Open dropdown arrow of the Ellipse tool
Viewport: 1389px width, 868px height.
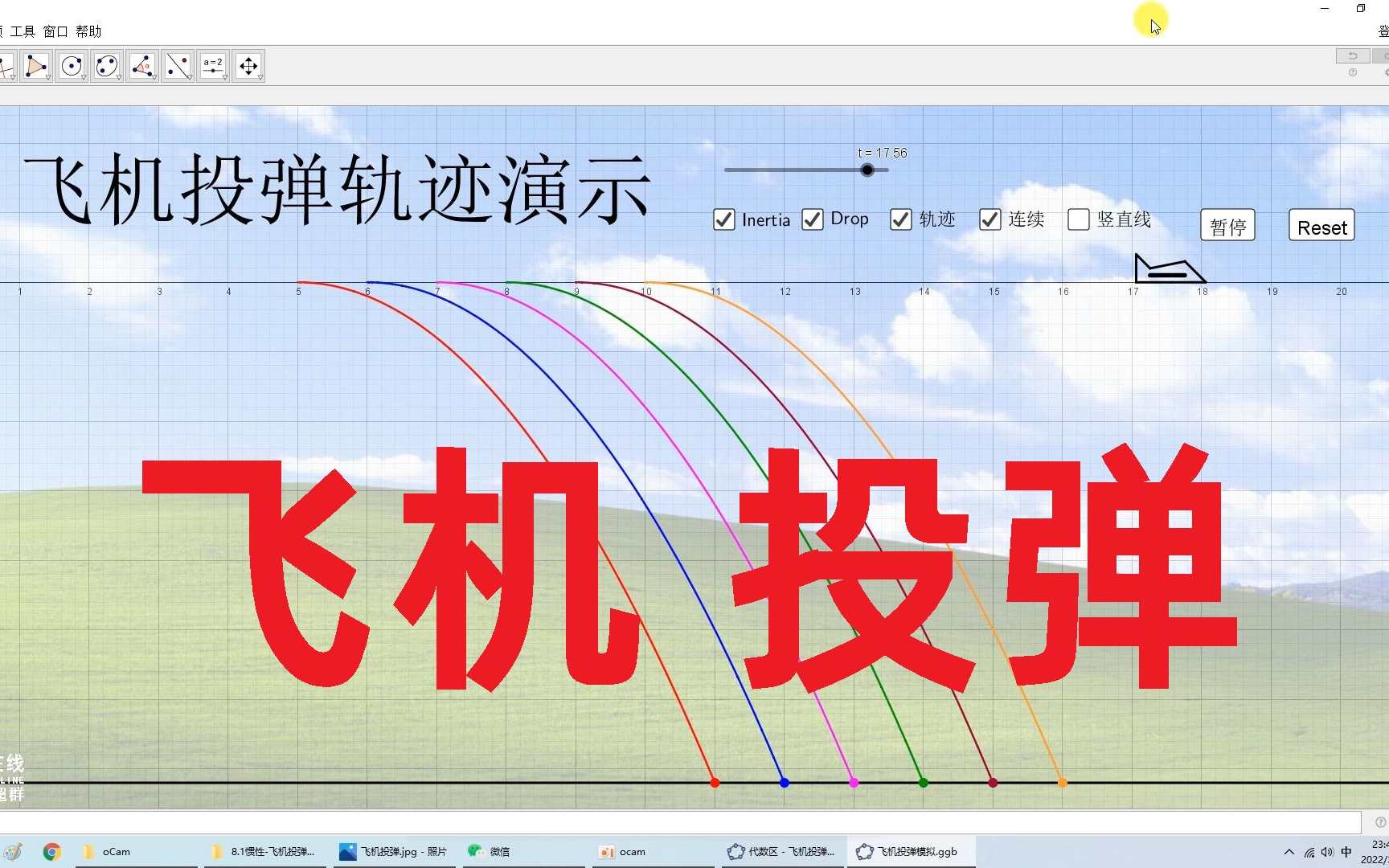(119, 78)
